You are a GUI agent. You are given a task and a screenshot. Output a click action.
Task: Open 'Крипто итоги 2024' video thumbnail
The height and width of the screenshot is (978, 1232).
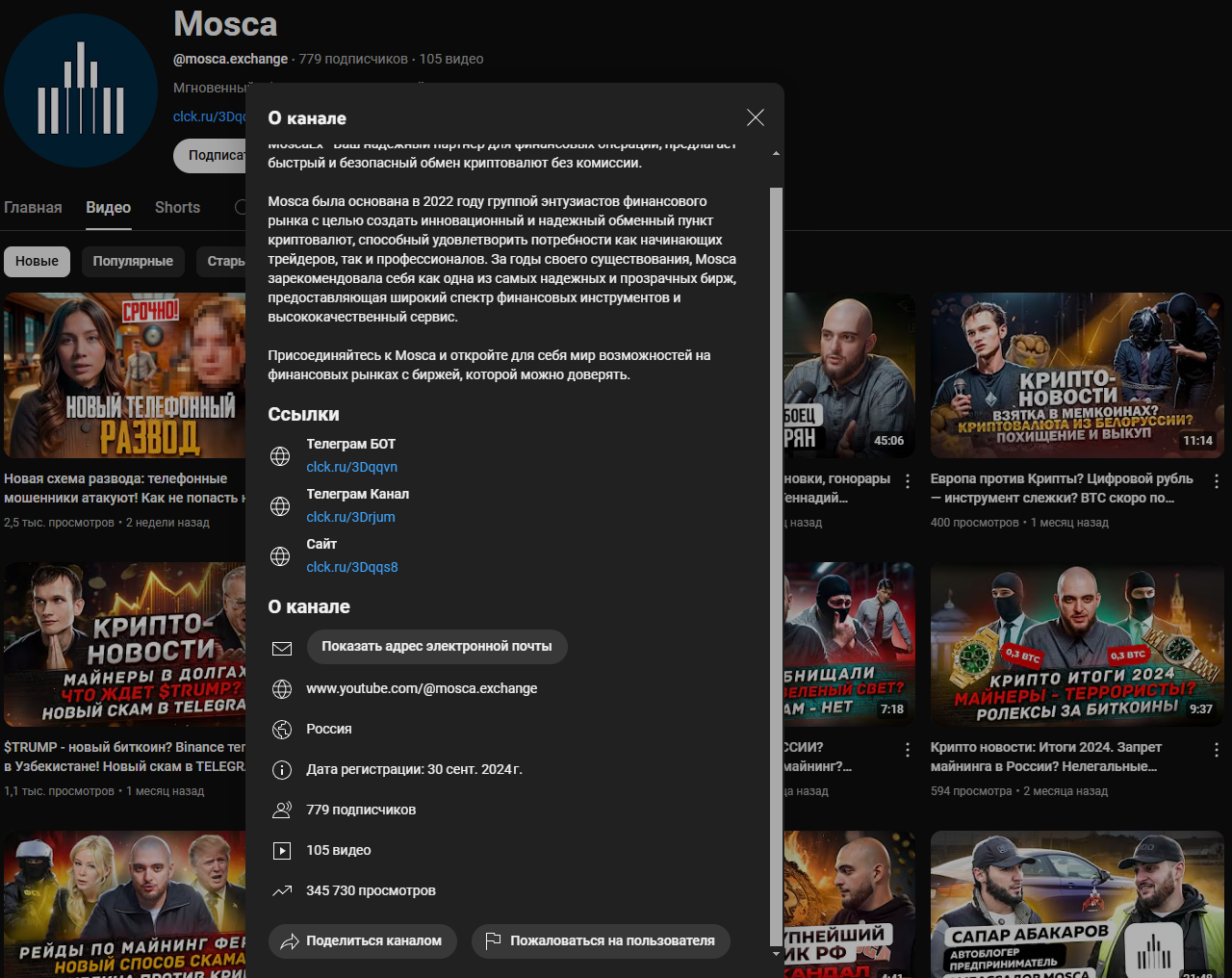click(1076, 644)
